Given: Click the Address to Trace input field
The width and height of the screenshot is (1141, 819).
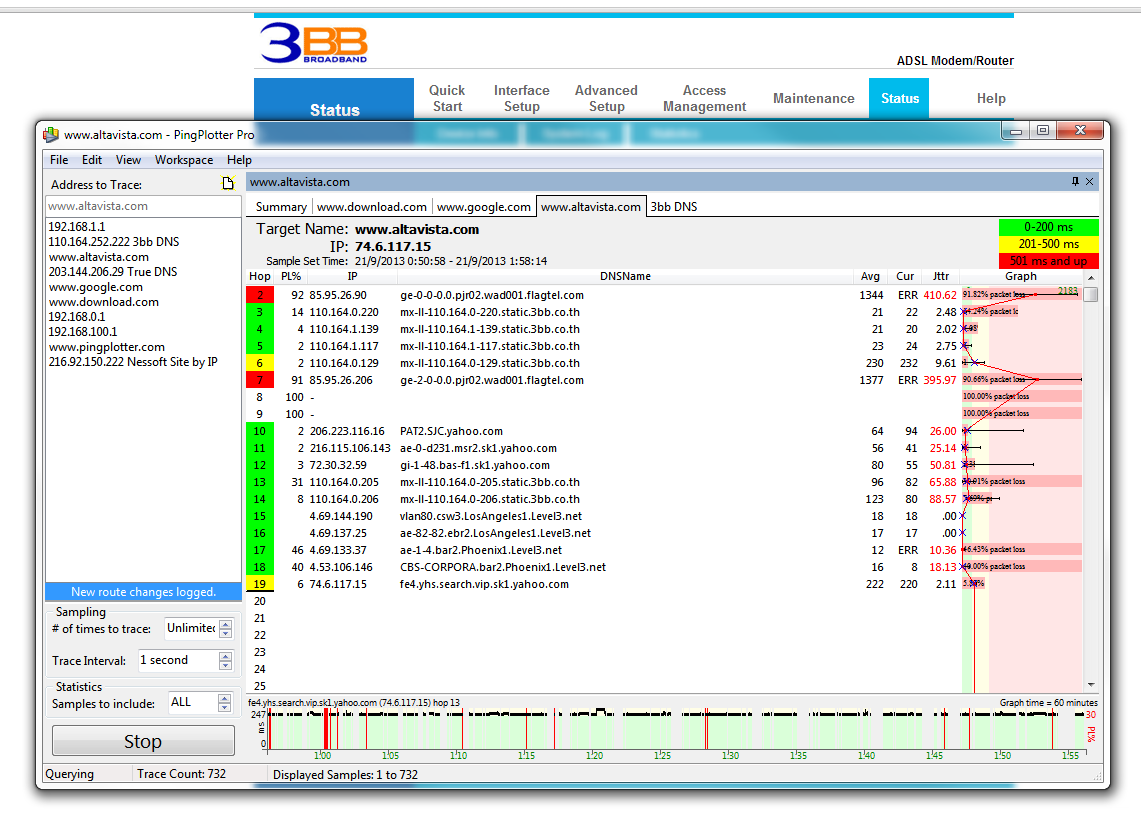Looking at the screenshot, I should (143, 206).
